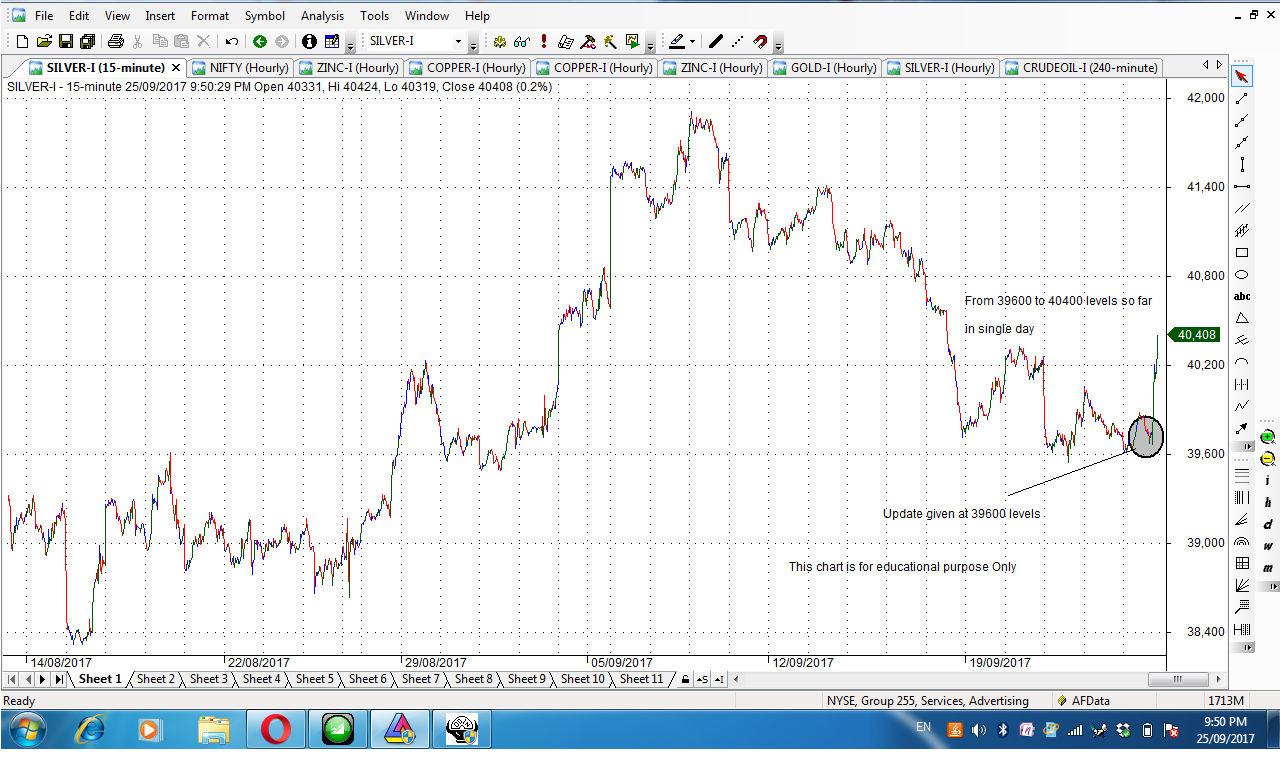Select the Sheet 2 worksheet tab
The height and width of the screenshot is (768, 1280).
click(156, 679)
